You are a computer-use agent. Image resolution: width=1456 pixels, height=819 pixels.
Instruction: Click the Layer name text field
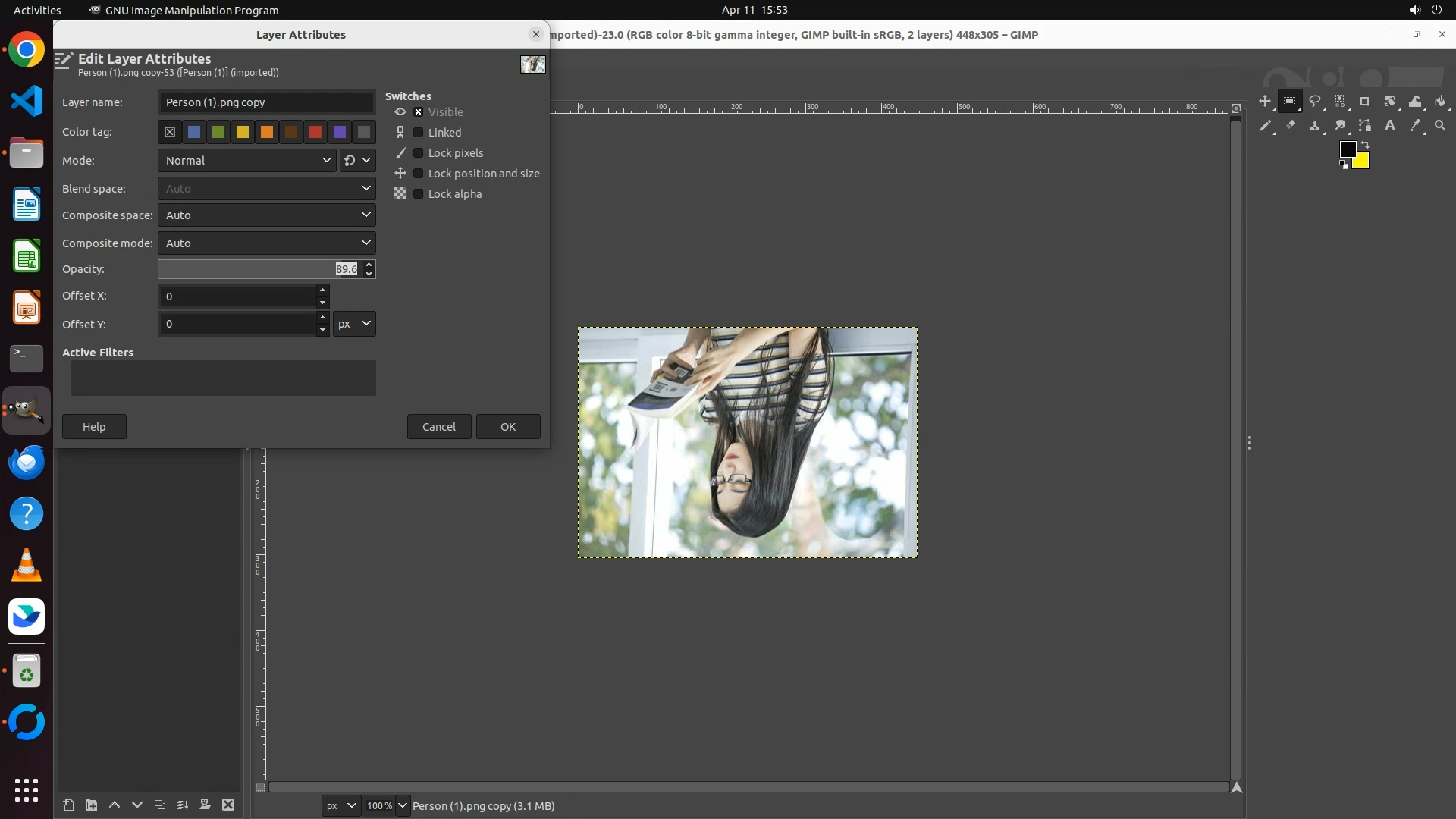(266, 102)
